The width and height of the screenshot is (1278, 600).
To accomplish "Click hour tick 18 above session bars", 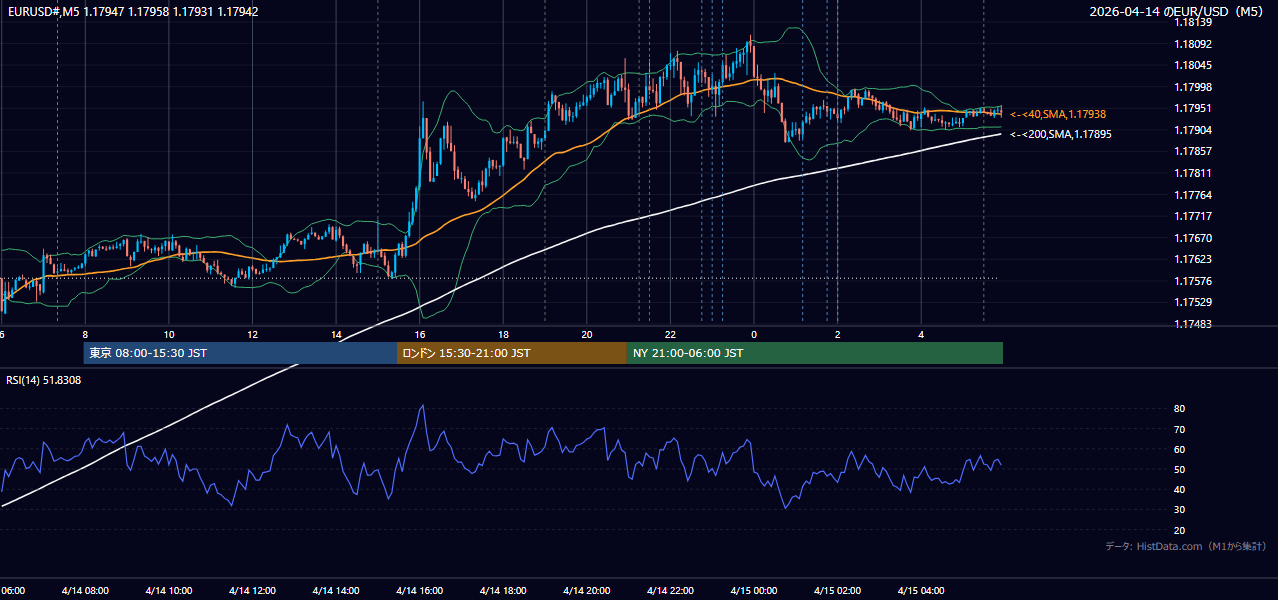I will click(x=503, y=334).
